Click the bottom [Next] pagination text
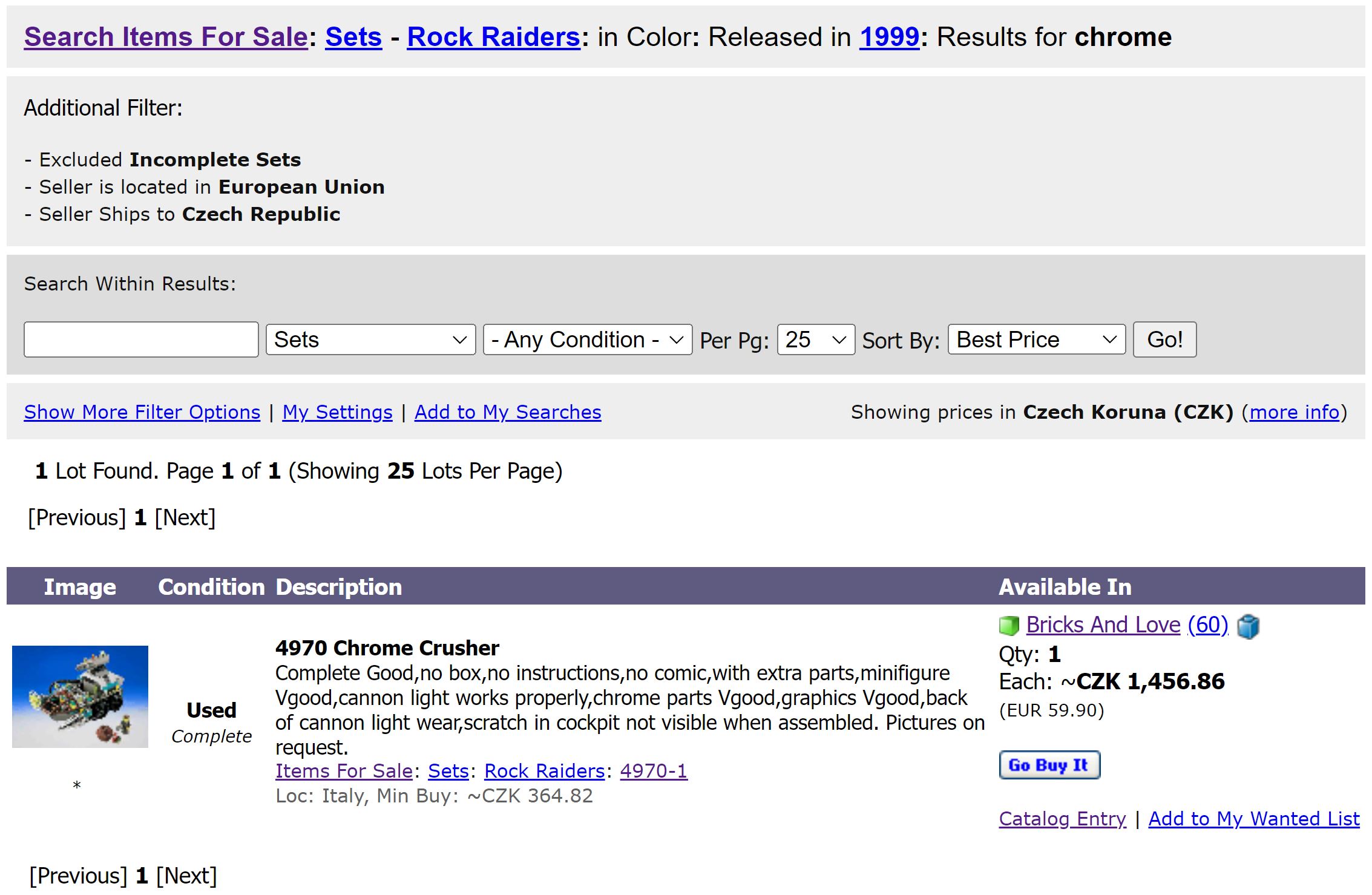Image resolution: width=1372 pixels, height=895 pixels. coord(186,876)
